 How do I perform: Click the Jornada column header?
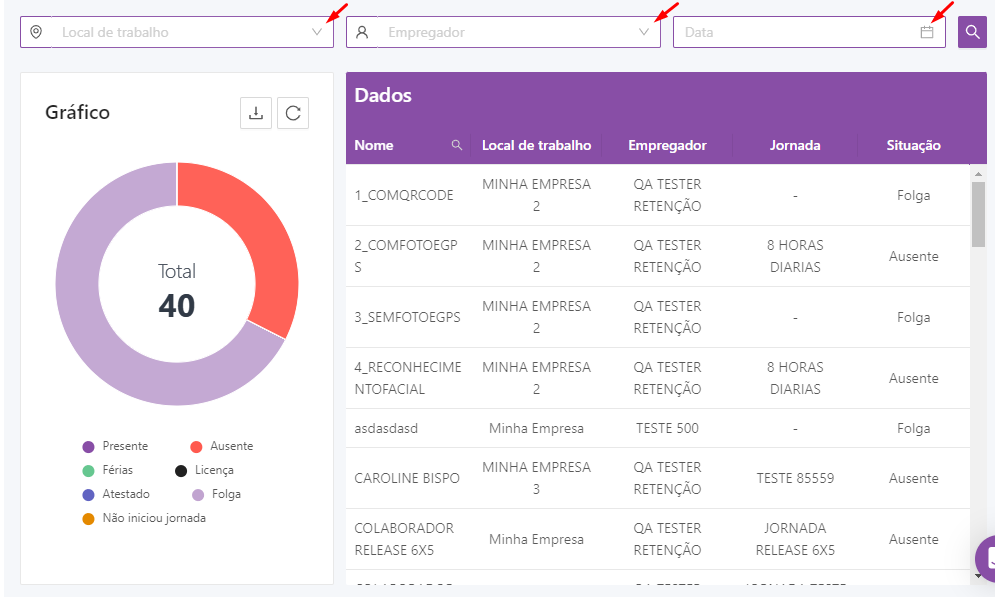click(795, 145)
